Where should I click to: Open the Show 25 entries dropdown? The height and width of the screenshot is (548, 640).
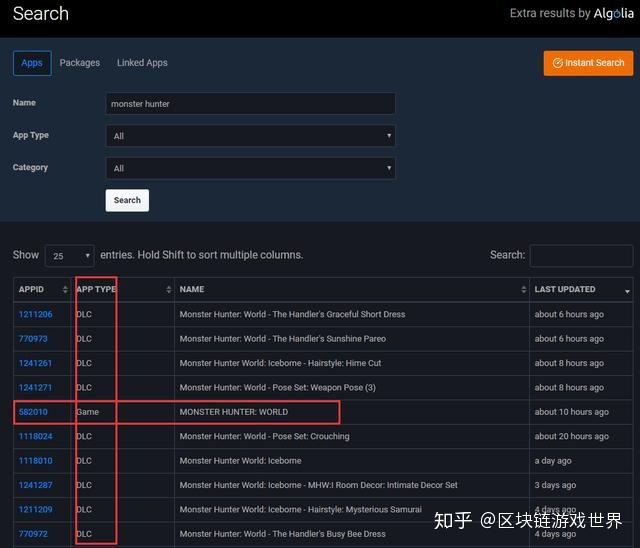point(70,256)
